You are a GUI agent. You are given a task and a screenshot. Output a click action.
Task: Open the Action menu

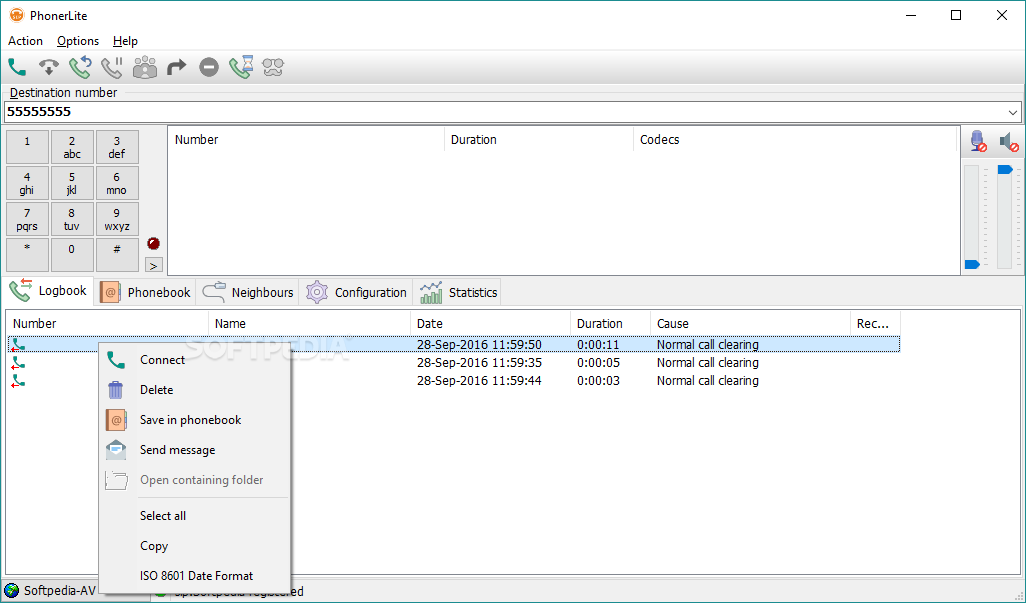[26, 41]
